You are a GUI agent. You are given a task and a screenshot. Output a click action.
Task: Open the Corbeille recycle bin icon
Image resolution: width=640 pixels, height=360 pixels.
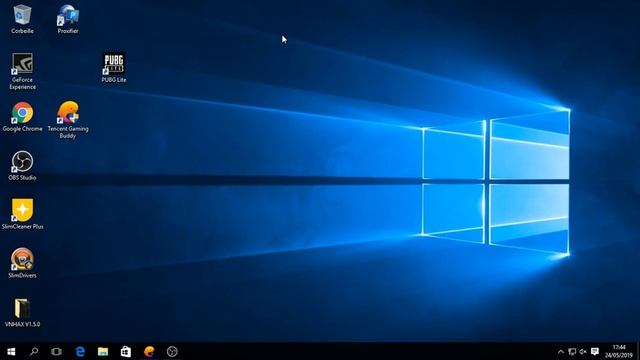22,19
